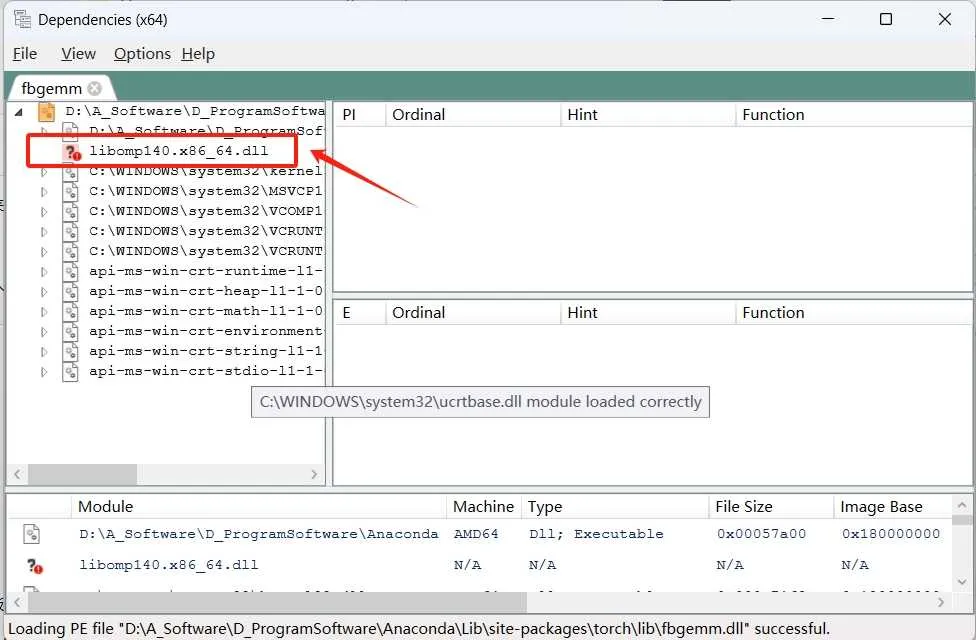The image size is (976, 640).
Task: Click the module list's right scroll arrow
Action: 941,603
